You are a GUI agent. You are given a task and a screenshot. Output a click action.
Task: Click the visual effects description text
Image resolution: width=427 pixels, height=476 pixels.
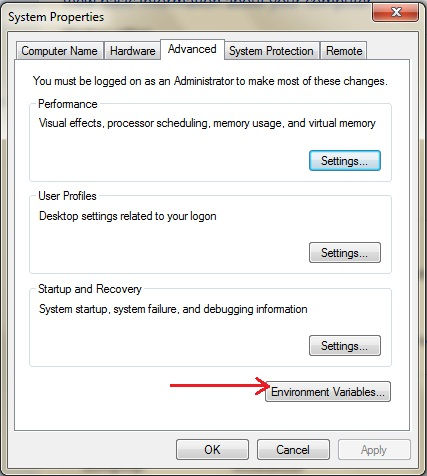tap(207, 123)
